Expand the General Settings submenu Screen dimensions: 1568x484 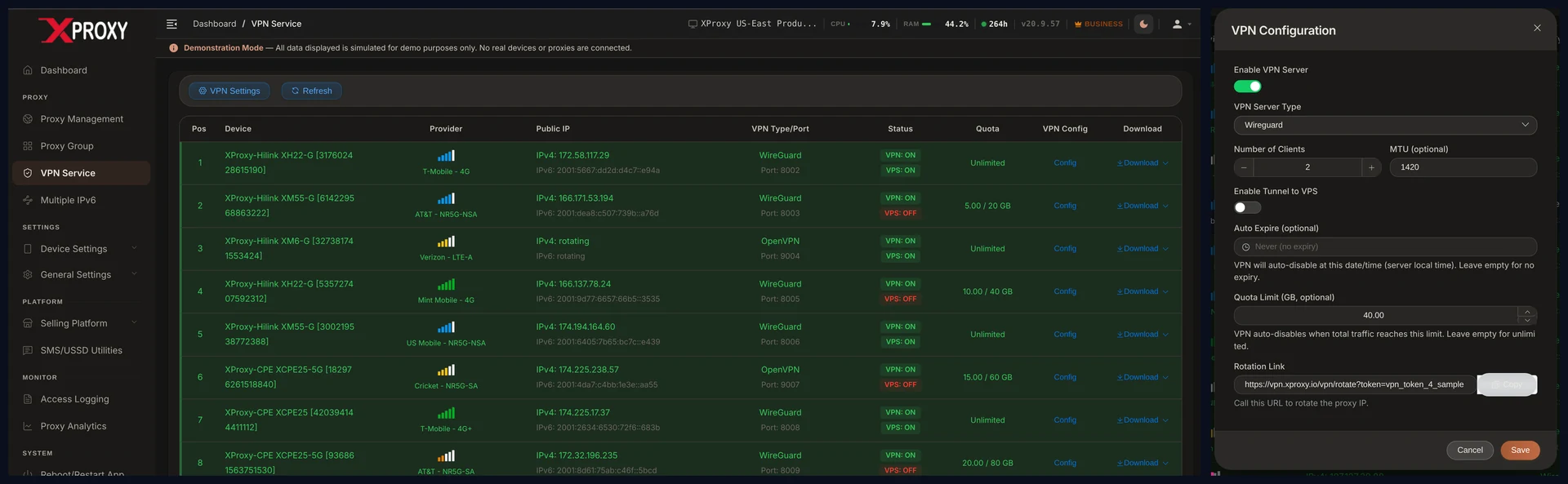coord(134,274)
